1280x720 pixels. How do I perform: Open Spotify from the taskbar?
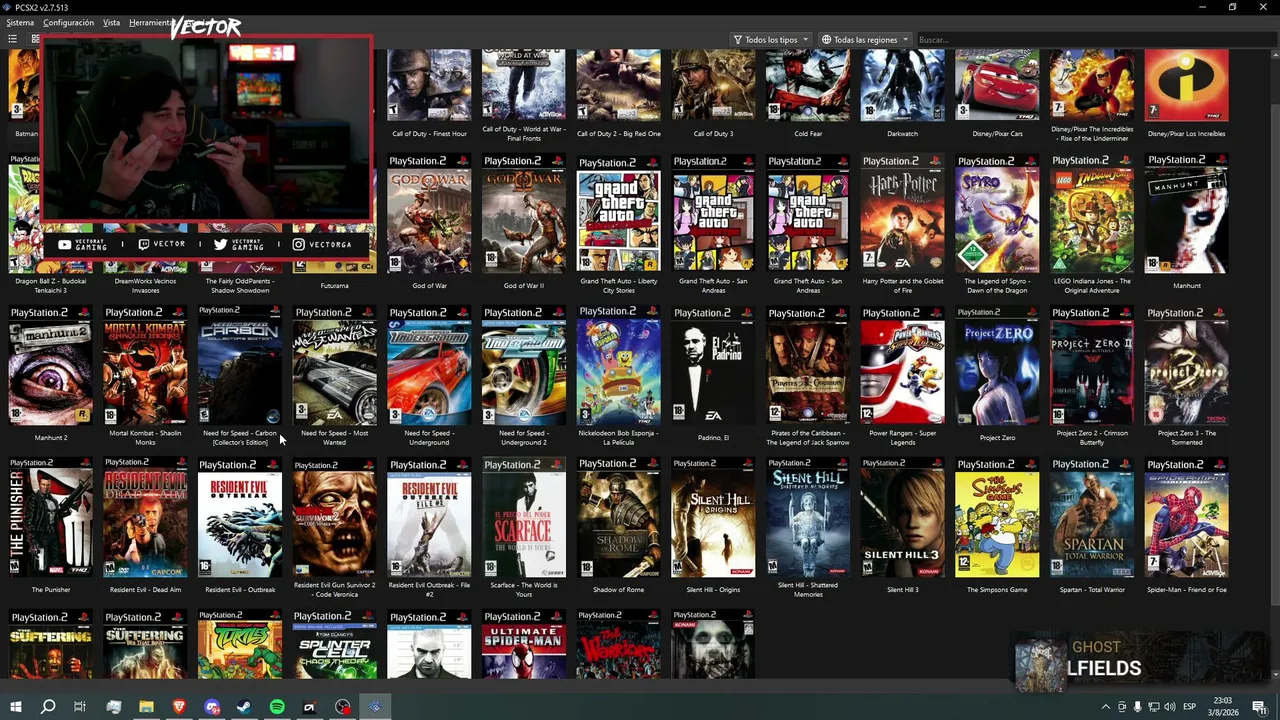pos(277,707)
